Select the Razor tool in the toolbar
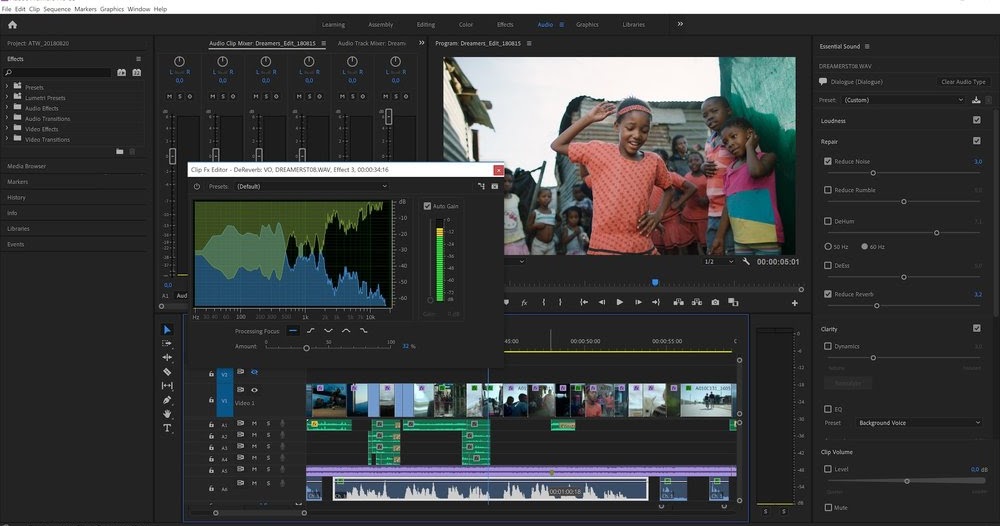Image resolution: width=1000 pixels, height=526 pixels. [x=167, y=372]
